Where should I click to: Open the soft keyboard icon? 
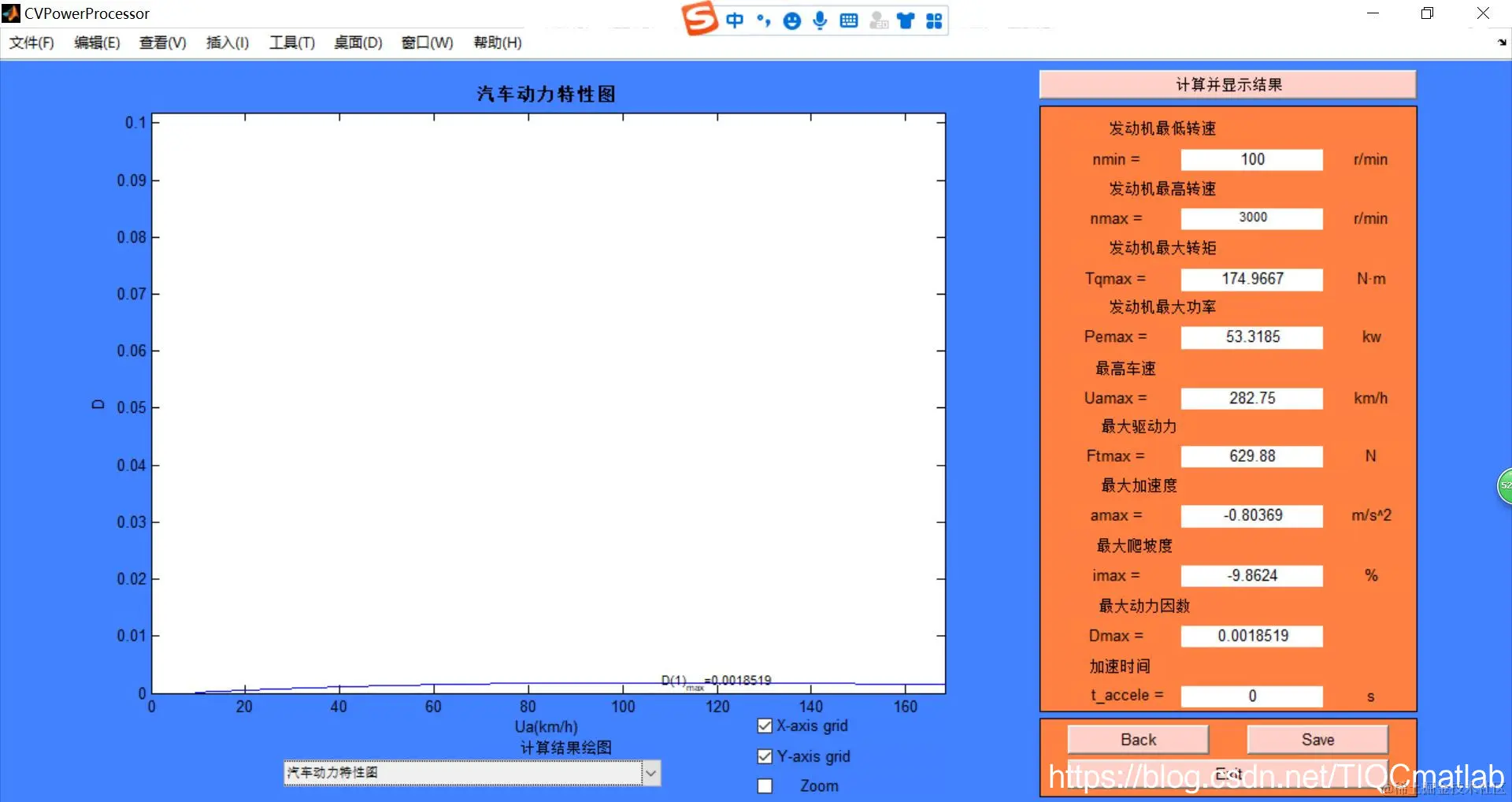[848, 20]
